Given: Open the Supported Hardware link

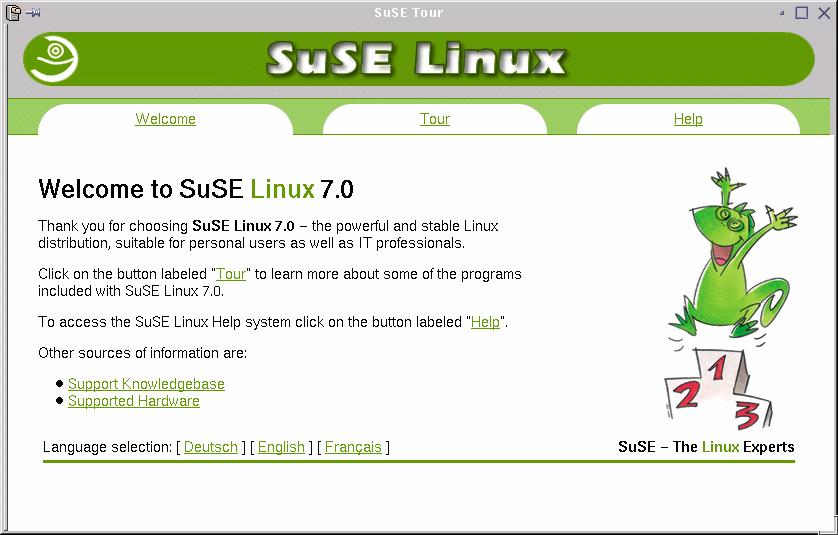Looking at the screenshot, I should tap(134, 401).
